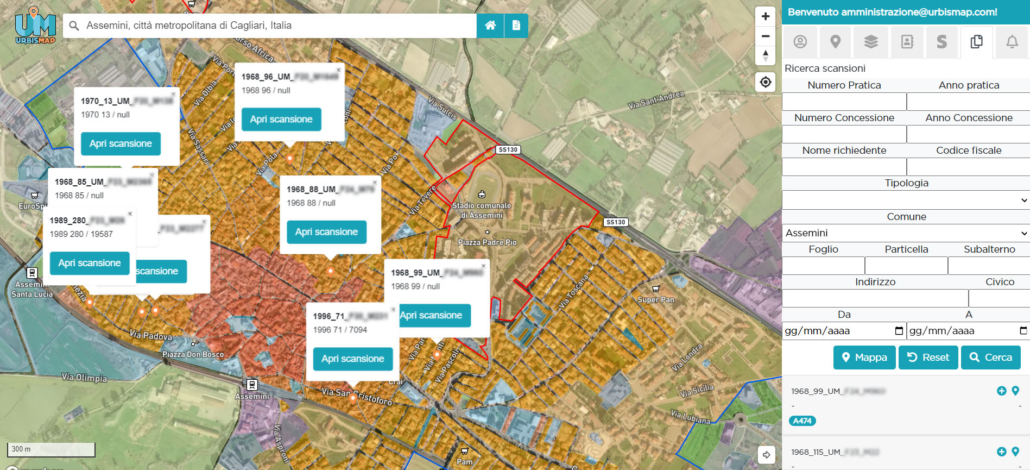Close the 1968_96_UM popup
Screen dimensions: 1030x470
(x=339, y=69)
